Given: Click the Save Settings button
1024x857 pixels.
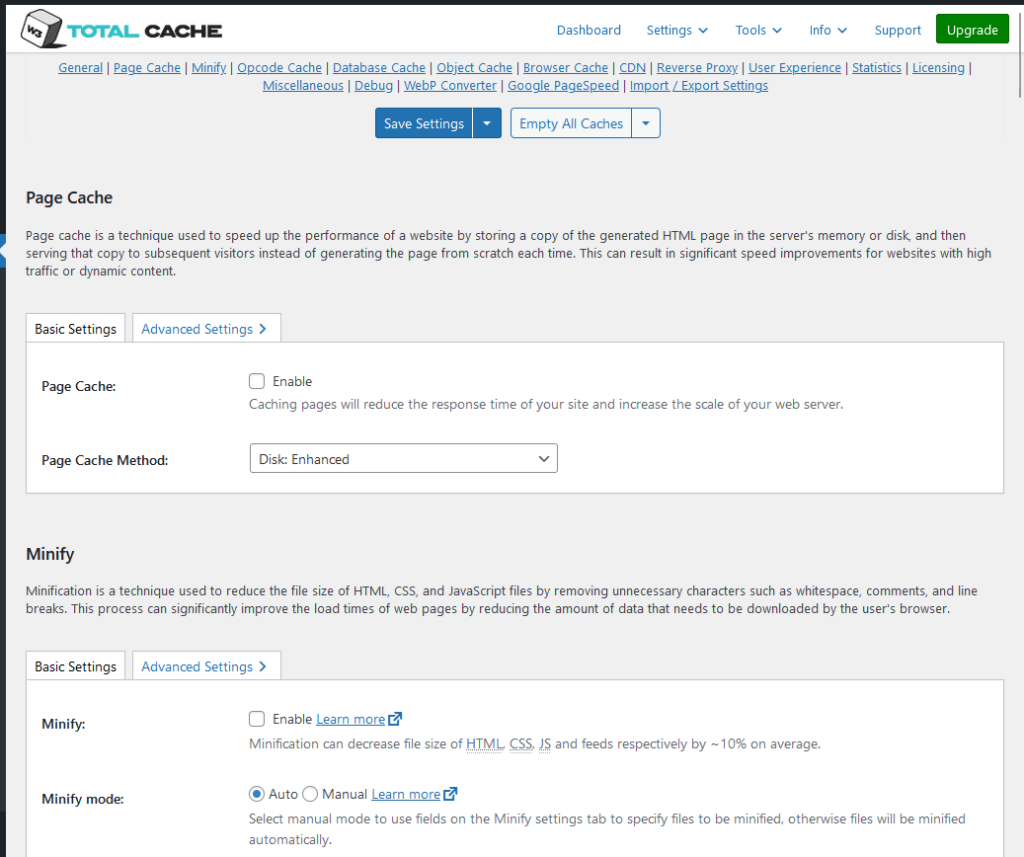Looking at the screenshot, I should pyautogui.click(x=423, y=123).
